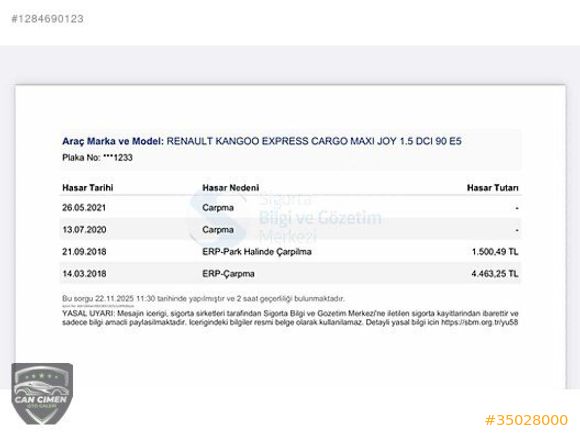Select the damage date 14.03.2018

point(84,274)
